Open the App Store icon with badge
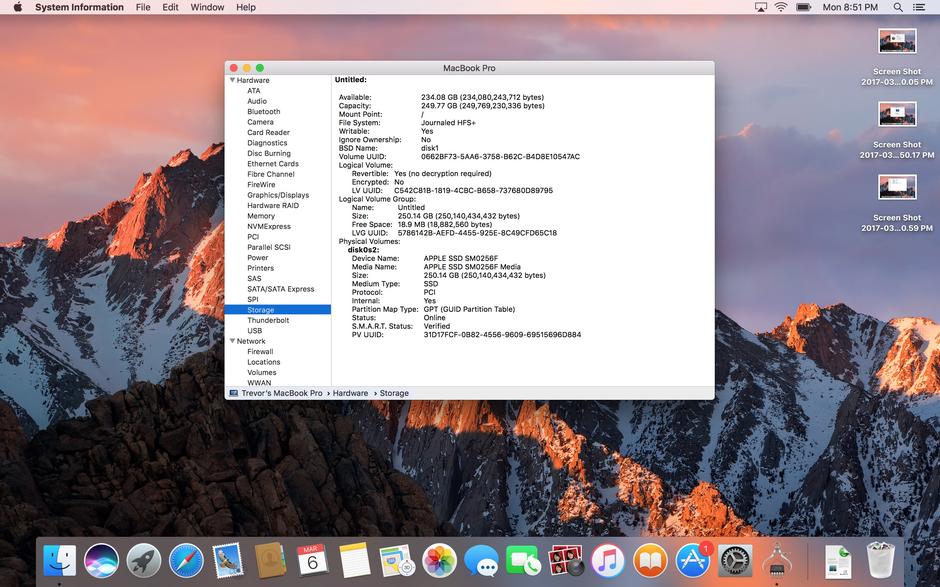This screenshot has width=940, height=587. tap(693, 559)
